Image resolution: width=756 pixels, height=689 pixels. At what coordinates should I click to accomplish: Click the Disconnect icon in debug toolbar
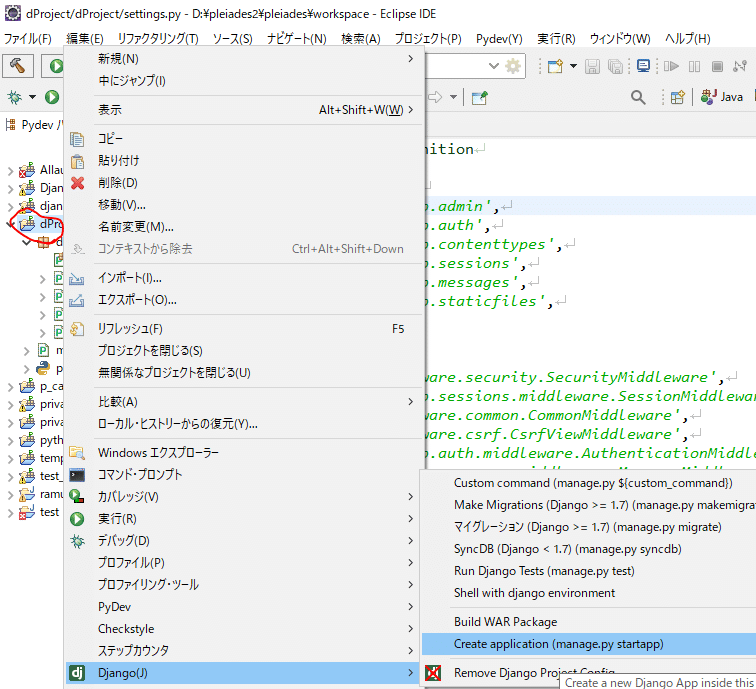click(x=740, y=66)
